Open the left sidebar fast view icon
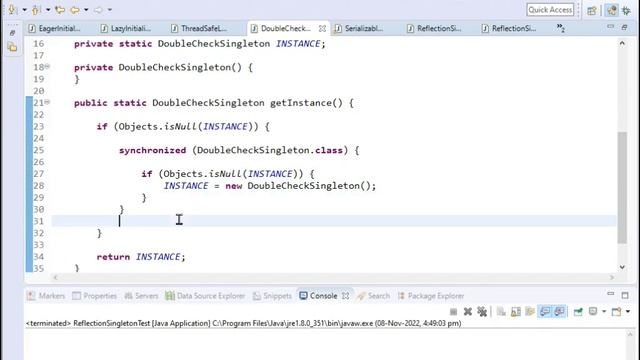This screenshot has height=360, width=640. tap(12, 47)
